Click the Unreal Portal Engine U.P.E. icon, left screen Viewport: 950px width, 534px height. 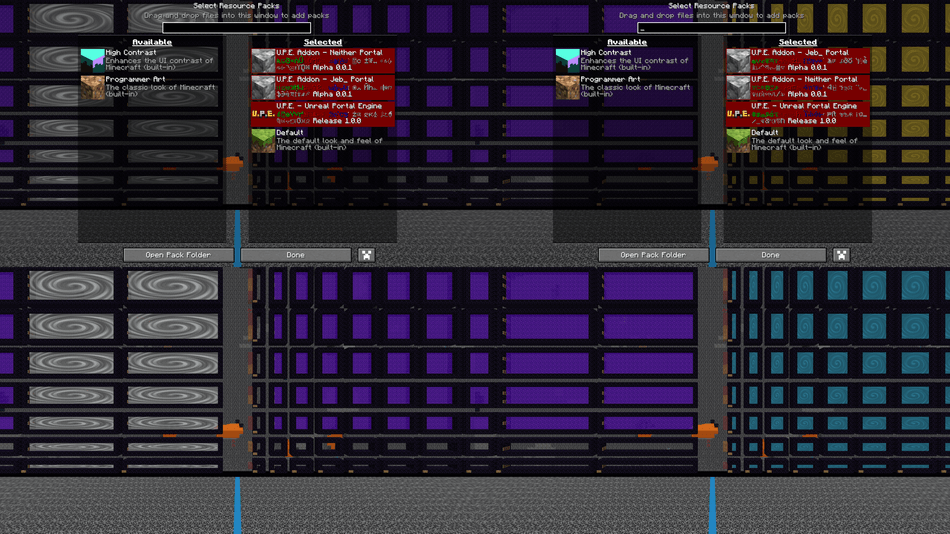coord(264,114)
